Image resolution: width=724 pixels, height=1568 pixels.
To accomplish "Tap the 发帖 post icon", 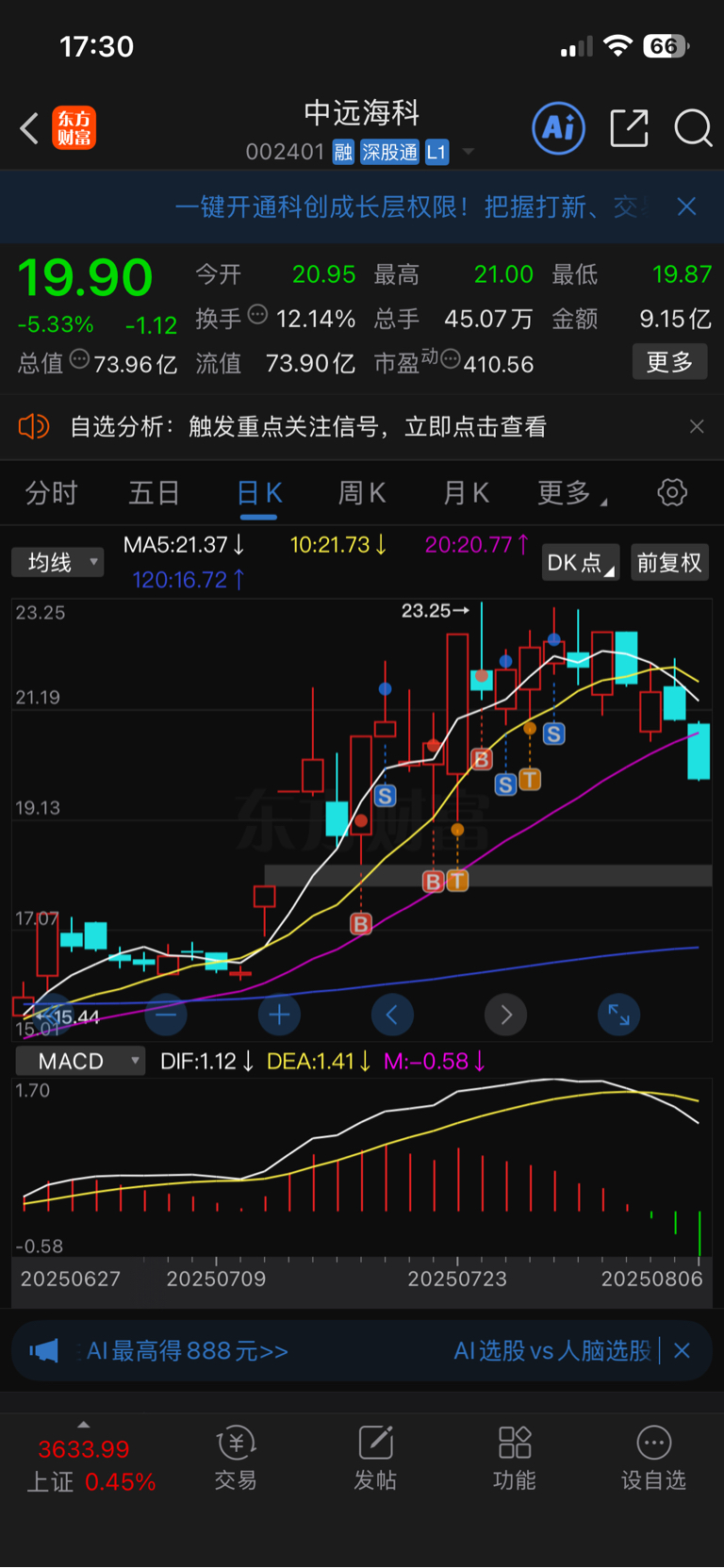I will [375, 1458].
